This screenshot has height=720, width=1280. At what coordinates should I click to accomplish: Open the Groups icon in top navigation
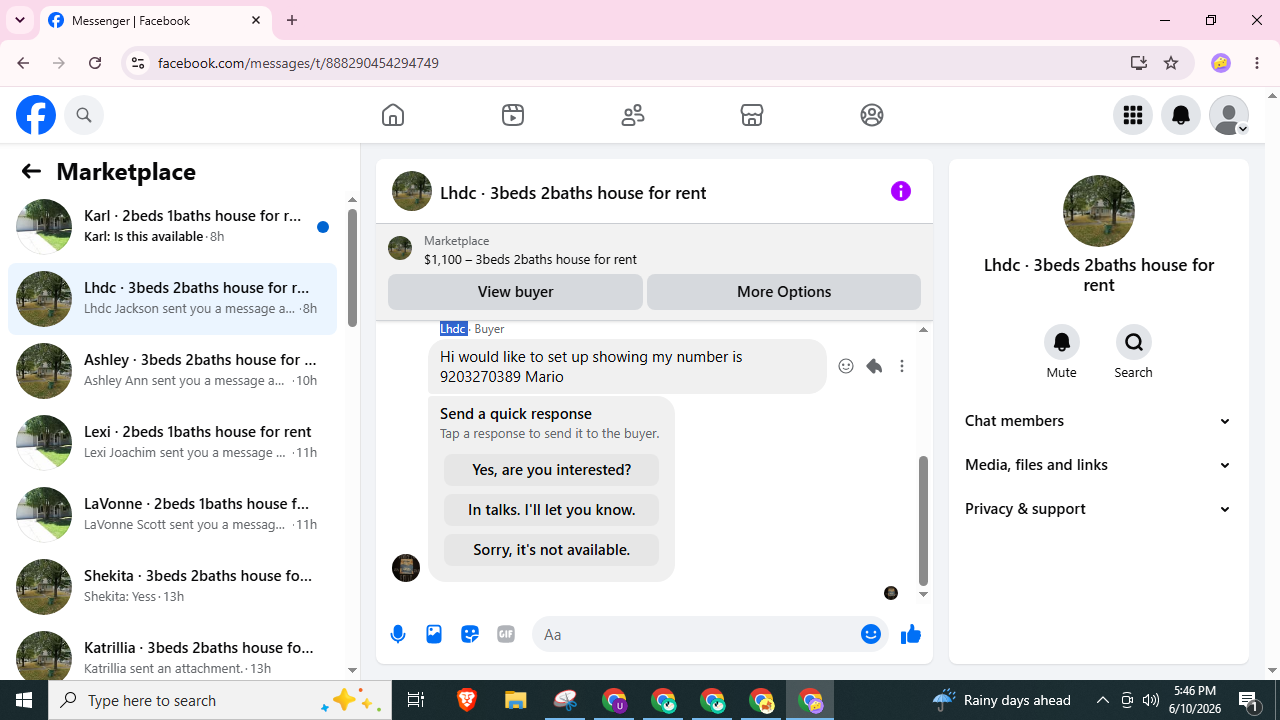tap(872, 115)
